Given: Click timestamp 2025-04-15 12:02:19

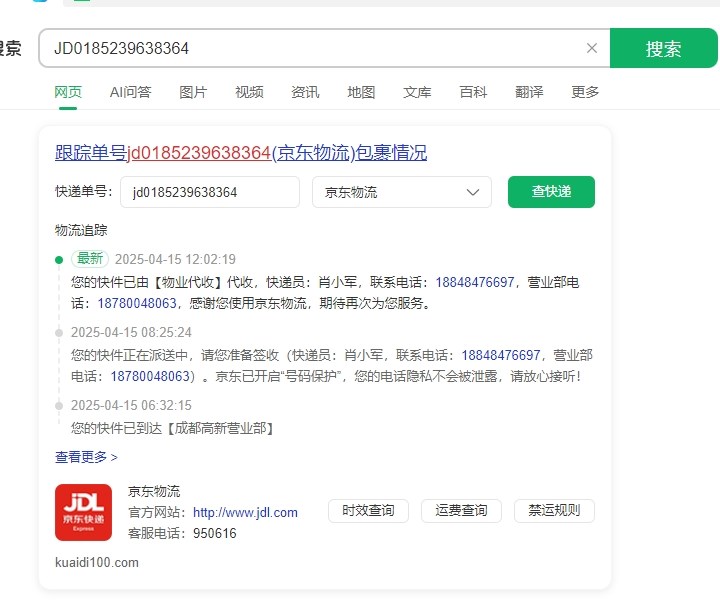Looking at the screenshot, I should pyautogui.click(x=175, y=259).
